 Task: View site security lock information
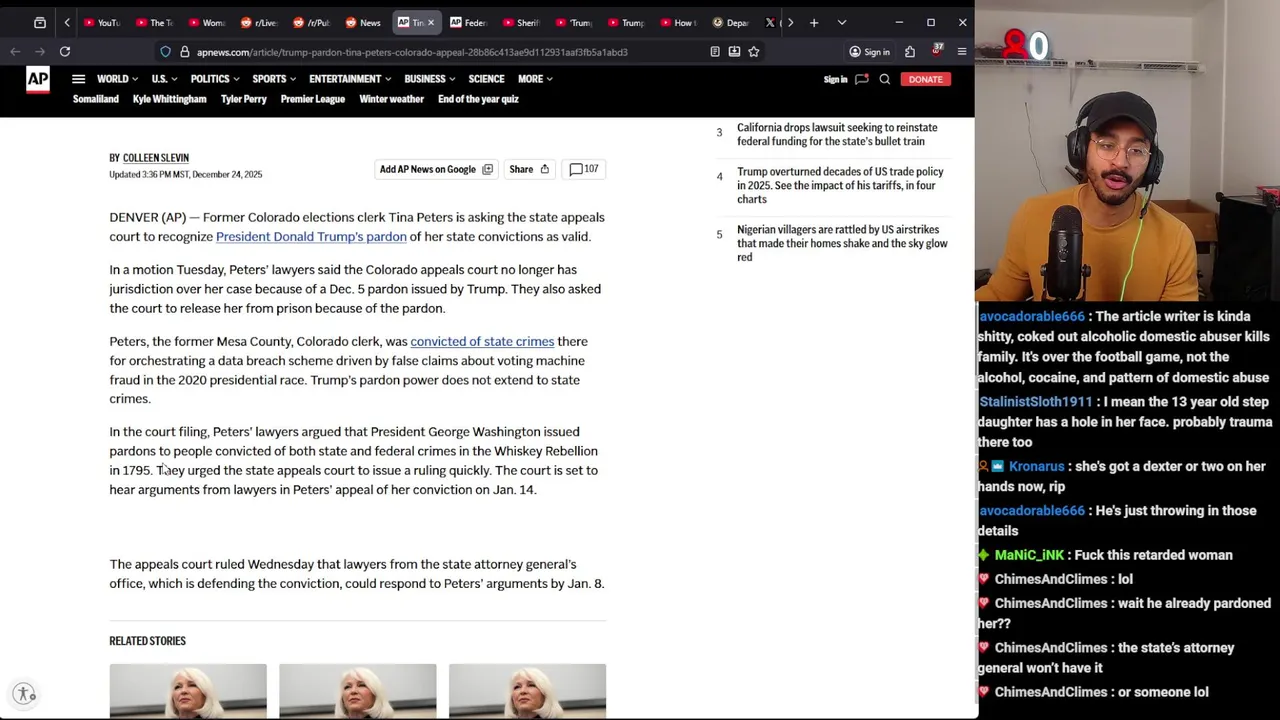[x=184, y=52]
